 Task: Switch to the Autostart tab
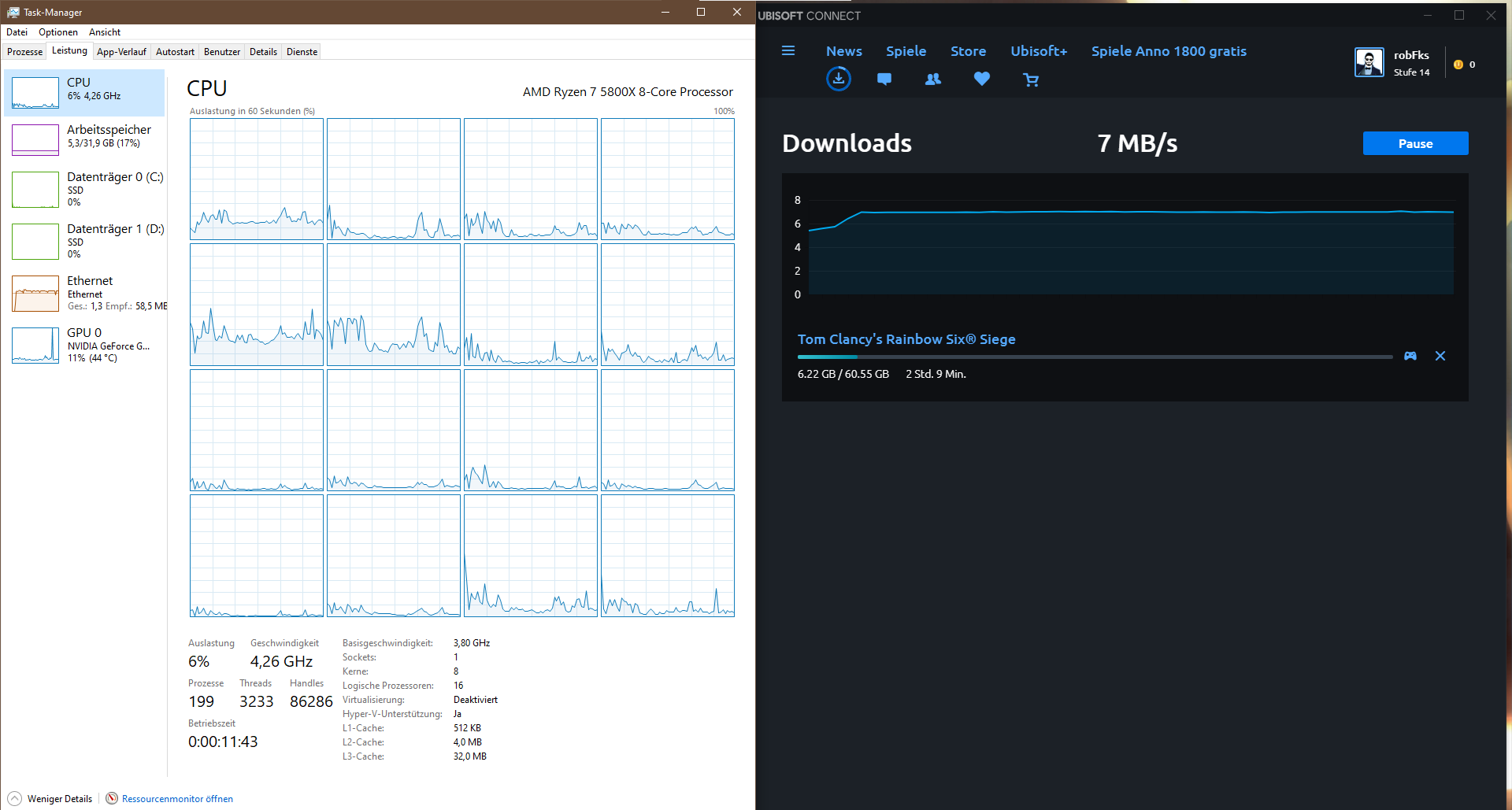(175, 52)
